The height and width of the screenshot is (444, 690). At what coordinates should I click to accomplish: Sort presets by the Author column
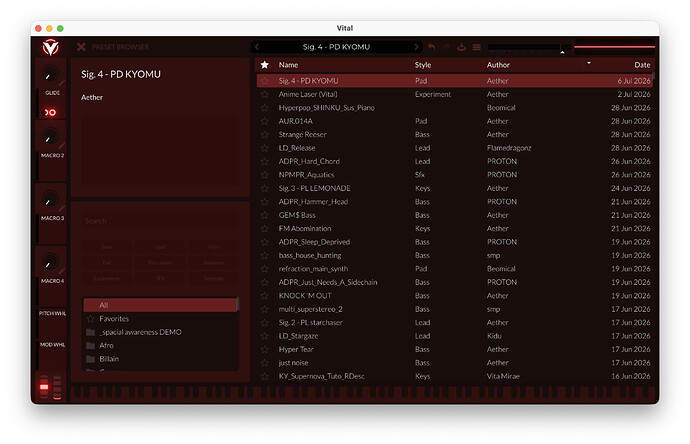pyautogui.click(x=498, y=65)
